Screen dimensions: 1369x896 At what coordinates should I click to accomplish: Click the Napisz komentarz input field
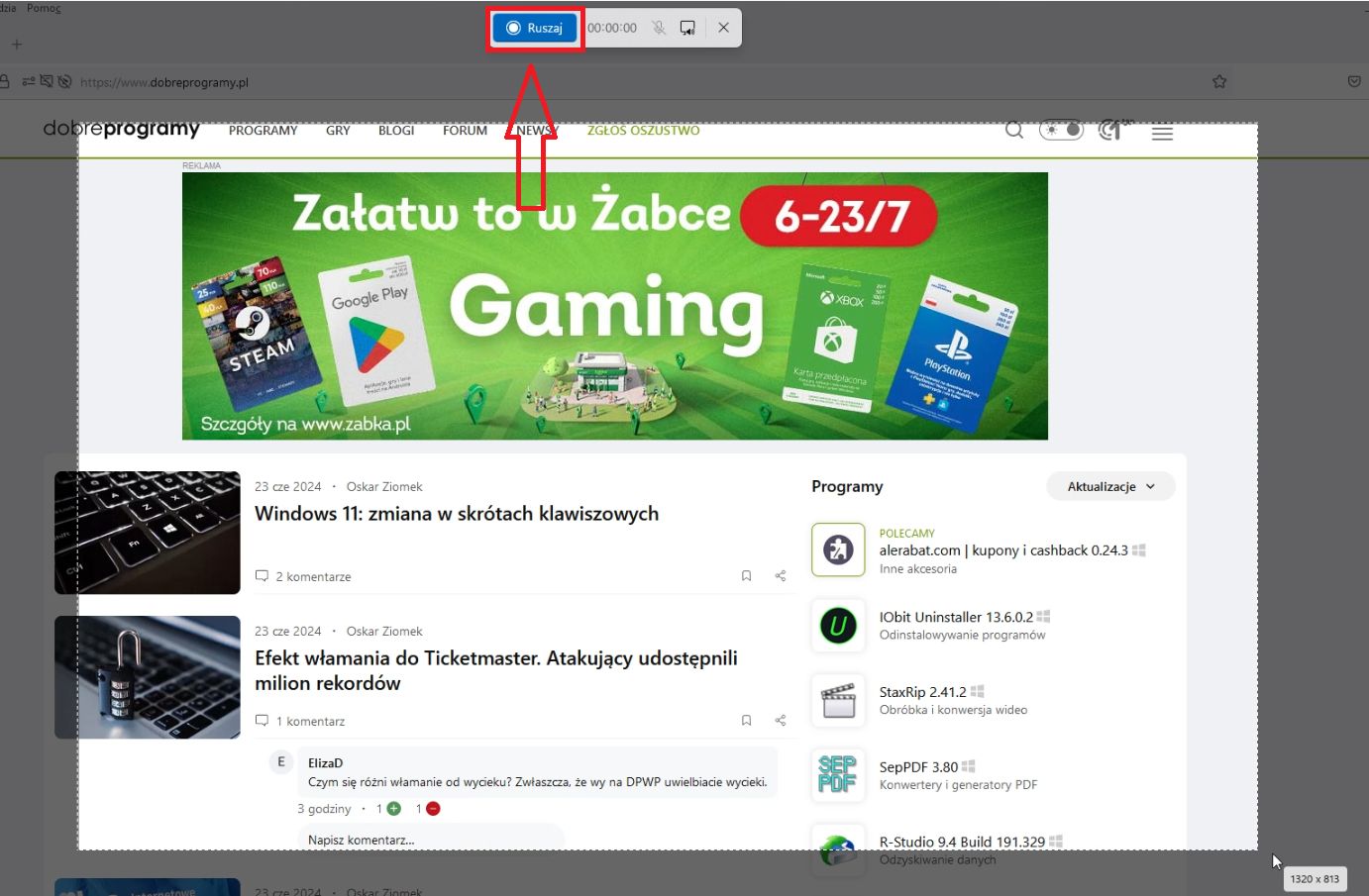431,838
